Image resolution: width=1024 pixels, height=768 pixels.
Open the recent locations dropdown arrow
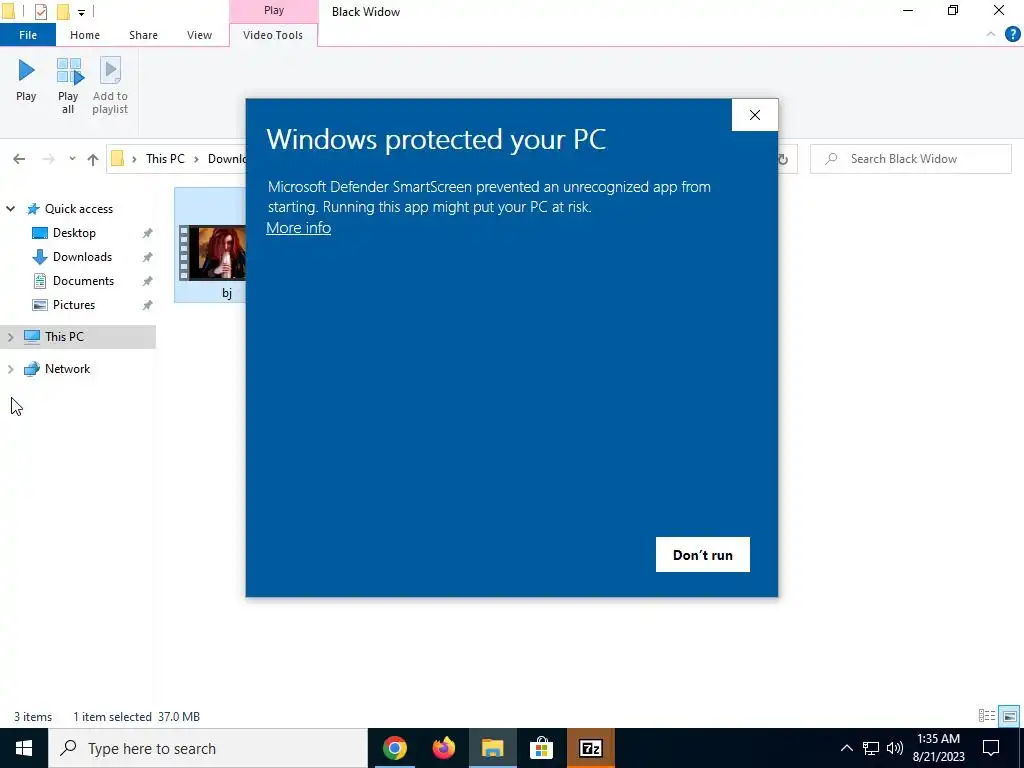click(x=72, y=159)
